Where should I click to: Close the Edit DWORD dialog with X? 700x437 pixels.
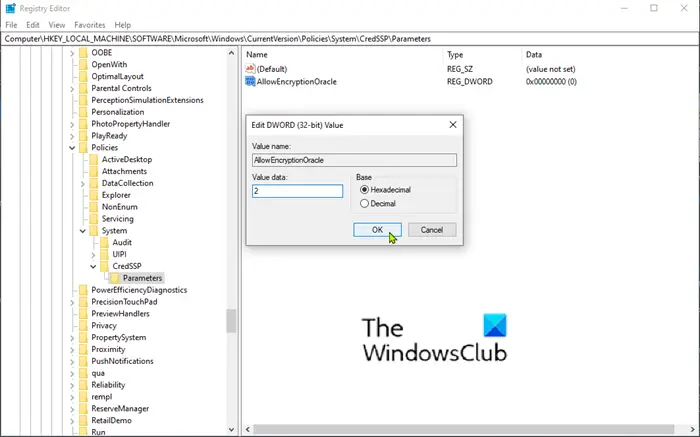coord(453,125)
